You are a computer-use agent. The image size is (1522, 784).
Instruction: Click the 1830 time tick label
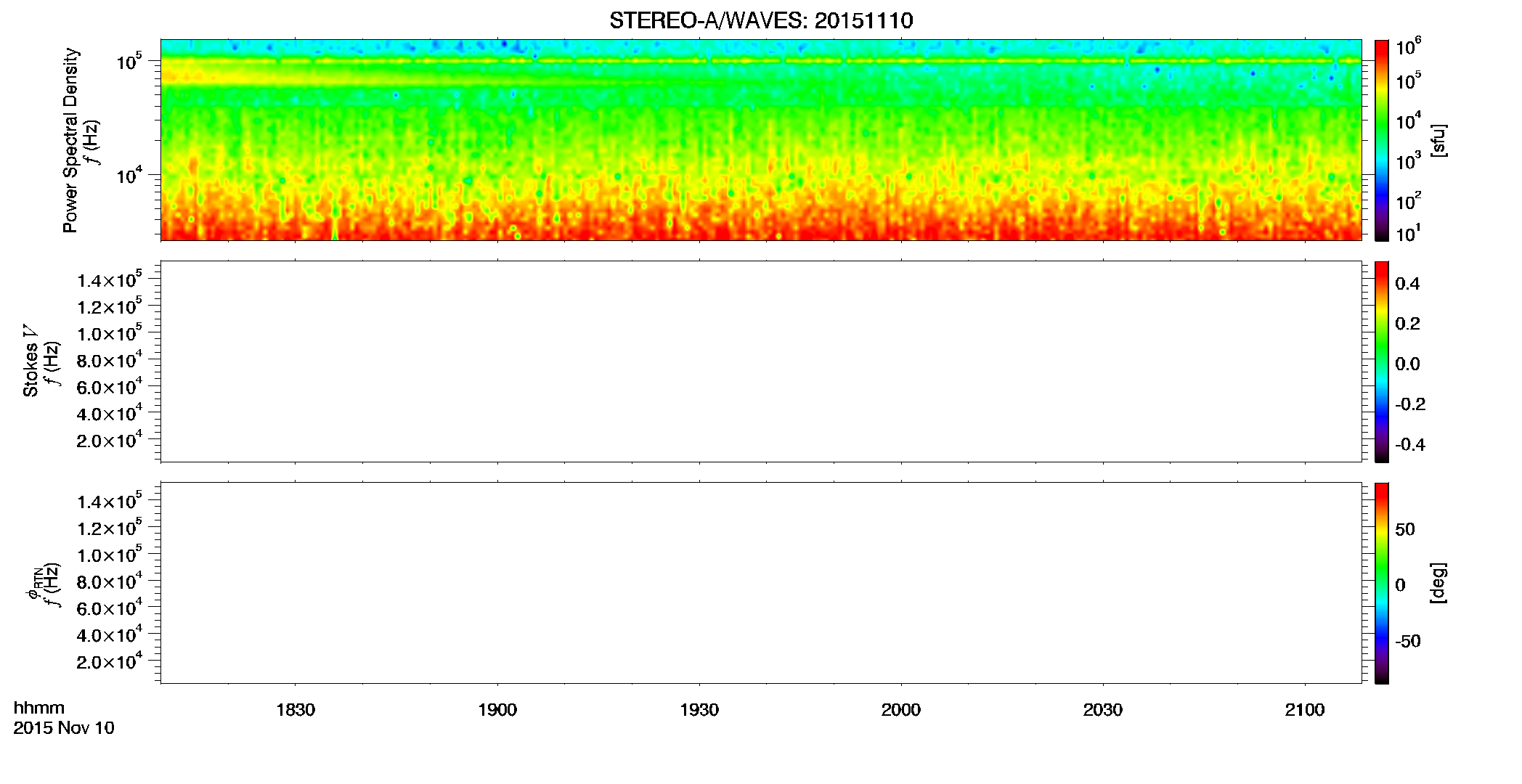click(296, 710)
